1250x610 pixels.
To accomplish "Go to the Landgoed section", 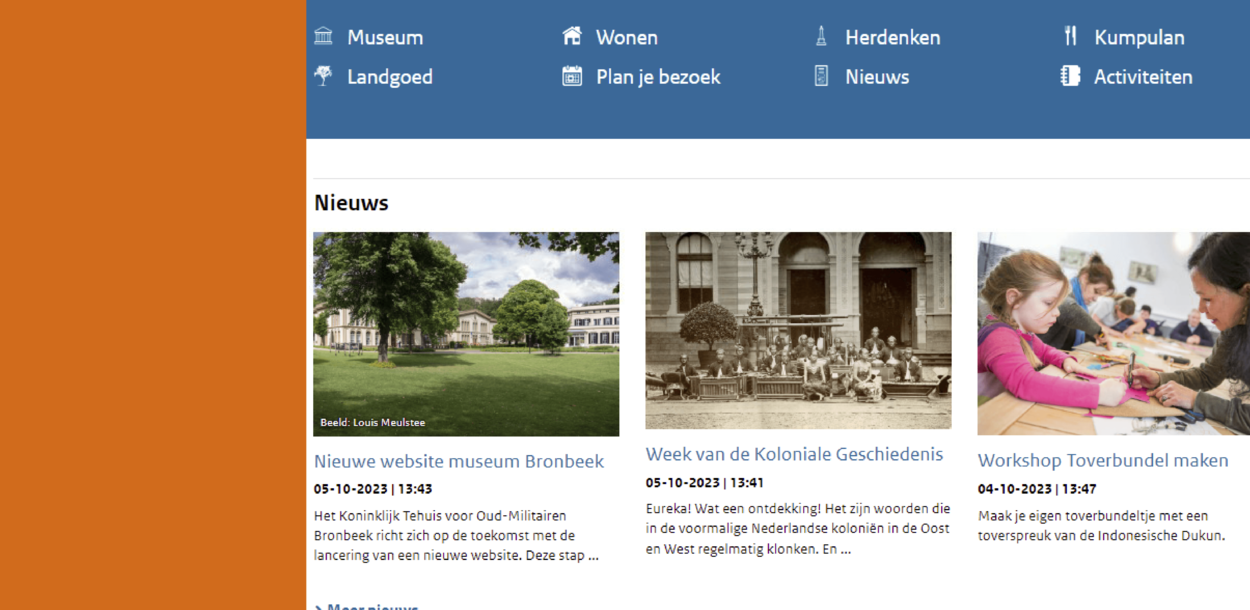I will pyautogui.click(x=389, y=77).
